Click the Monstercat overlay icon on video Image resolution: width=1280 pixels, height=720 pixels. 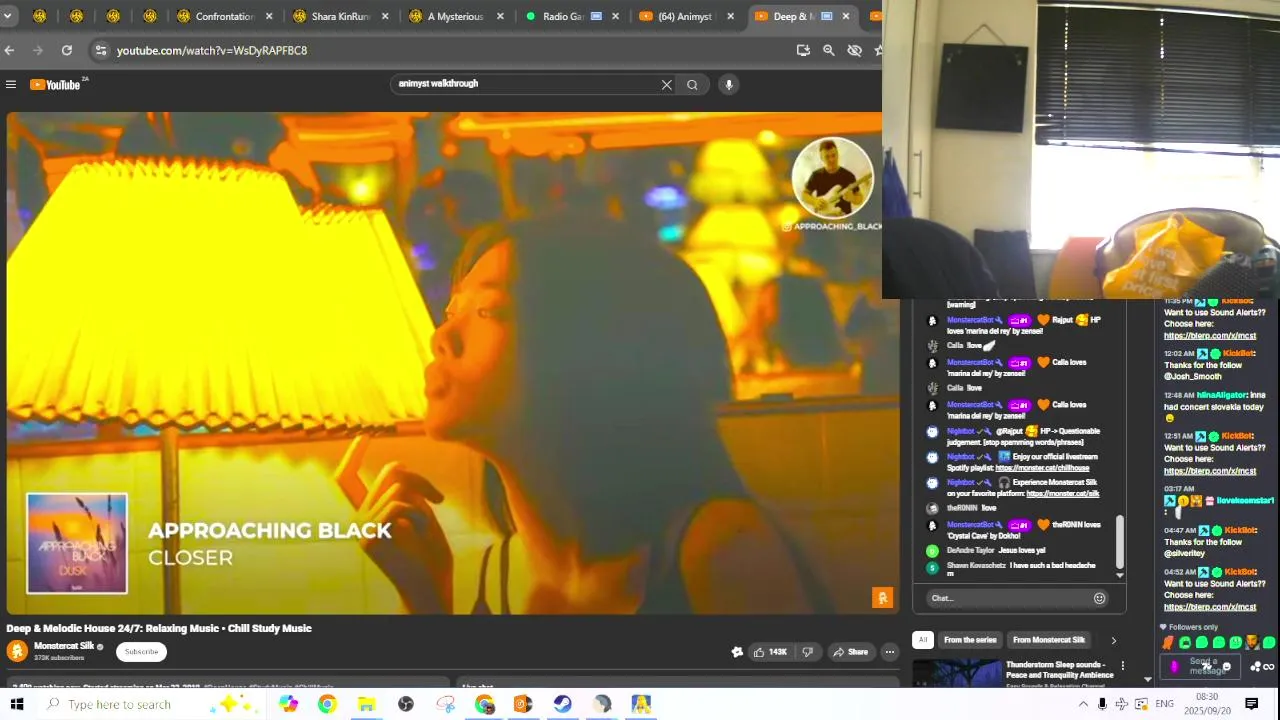click(882, 598)
